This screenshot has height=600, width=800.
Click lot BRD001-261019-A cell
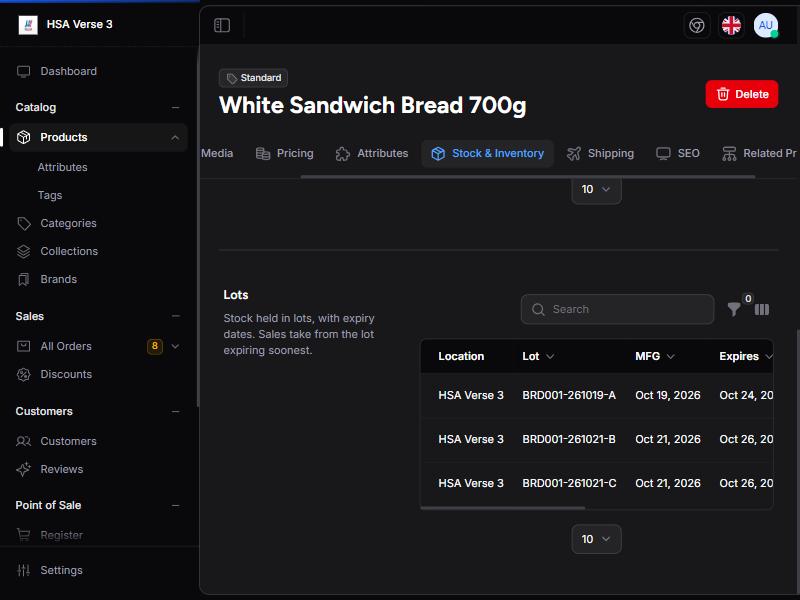569,395
